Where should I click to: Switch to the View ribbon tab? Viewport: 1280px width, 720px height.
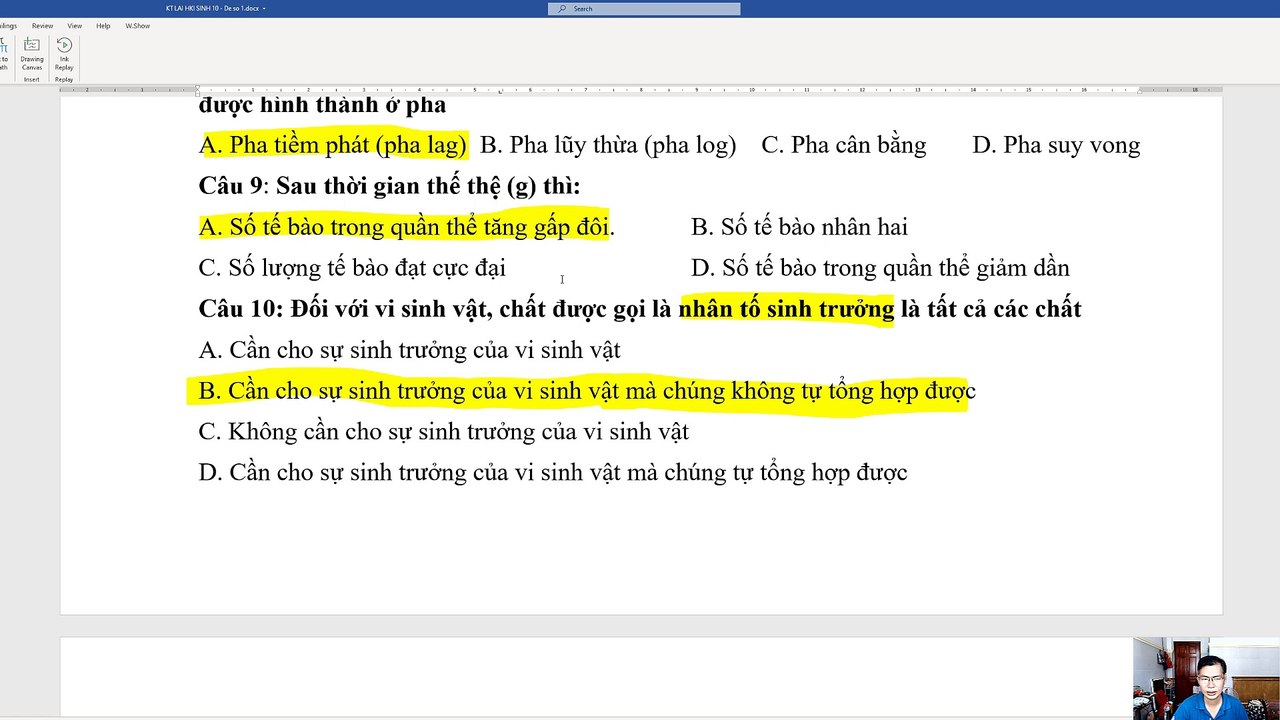pyautogui.click(x=75, y=26)
